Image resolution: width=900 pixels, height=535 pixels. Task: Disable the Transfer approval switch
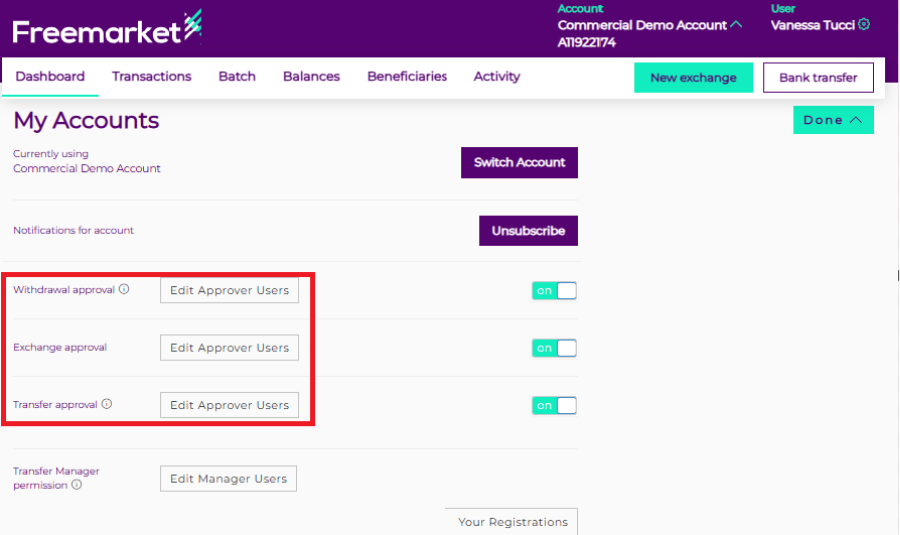point(554,405)
